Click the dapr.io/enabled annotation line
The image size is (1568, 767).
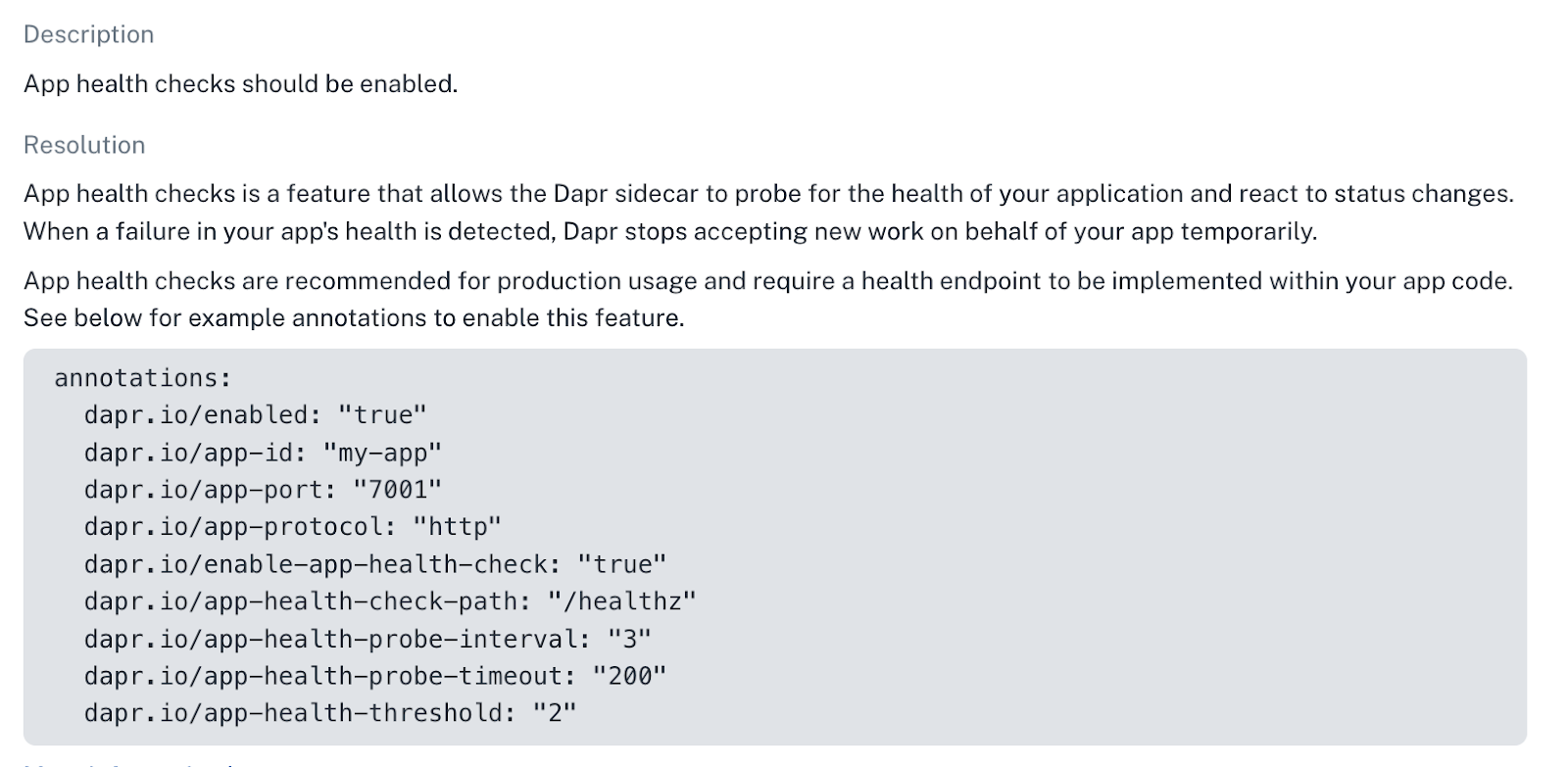coord(255,415)
